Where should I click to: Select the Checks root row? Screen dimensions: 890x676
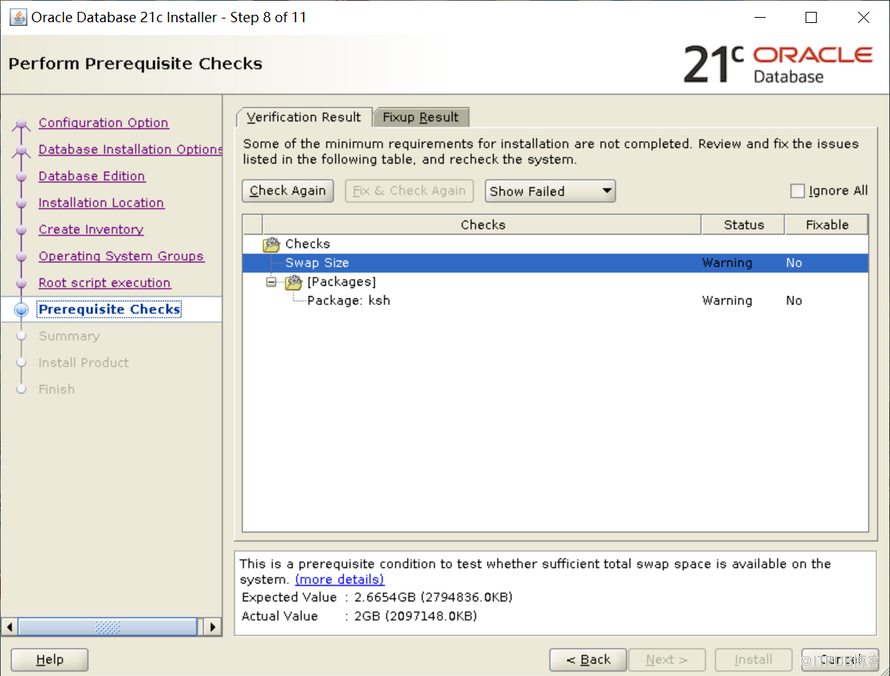click(x=555, y=244)
